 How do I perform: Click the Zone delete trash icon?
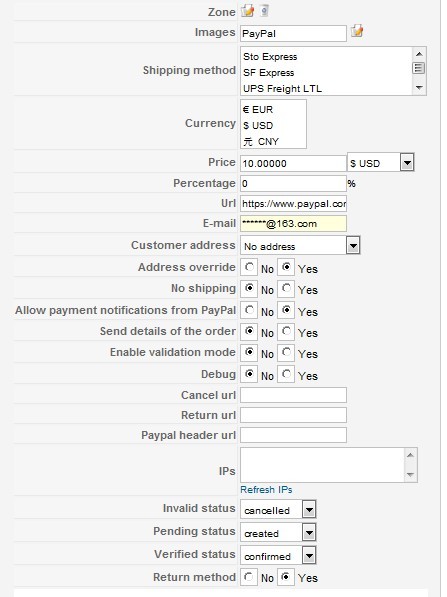264,11
